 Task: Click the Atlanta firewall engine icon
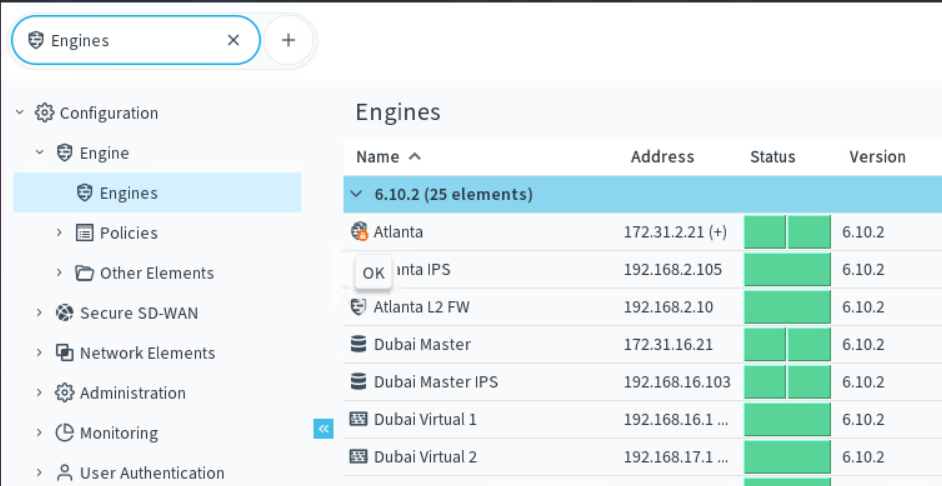point(359,232)
